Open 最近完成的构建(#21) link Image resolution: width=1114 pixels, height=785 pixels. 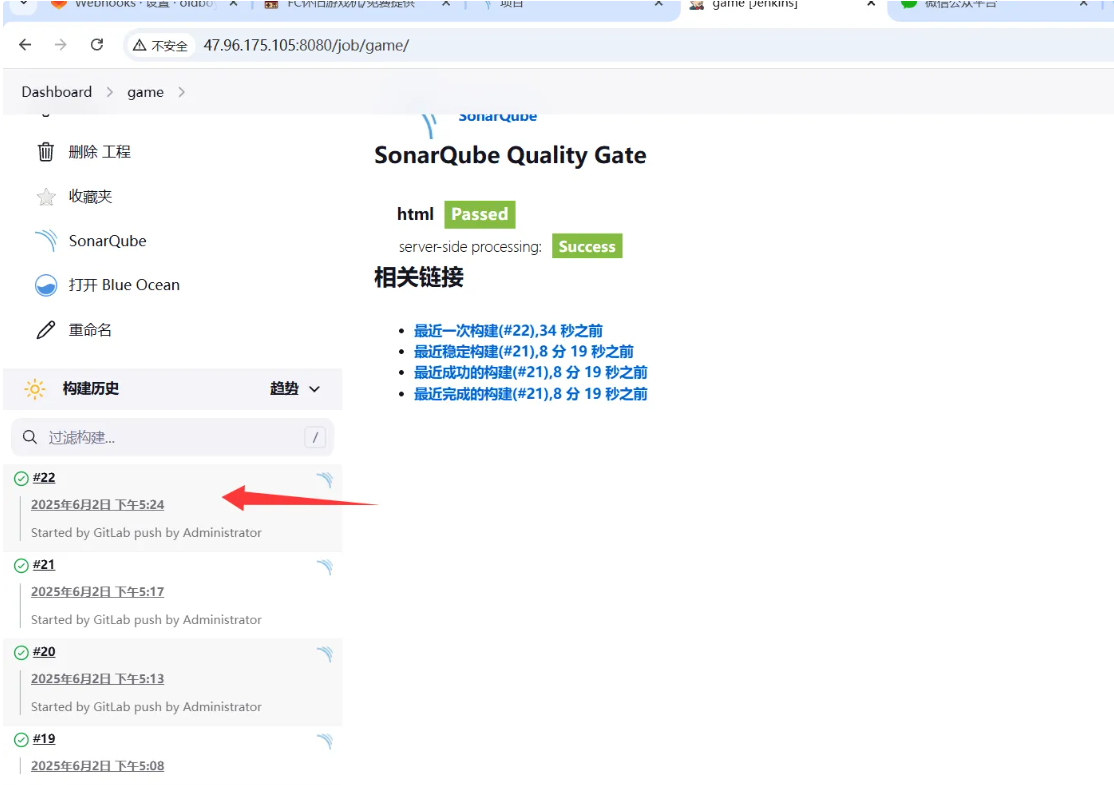coord(531,394)
